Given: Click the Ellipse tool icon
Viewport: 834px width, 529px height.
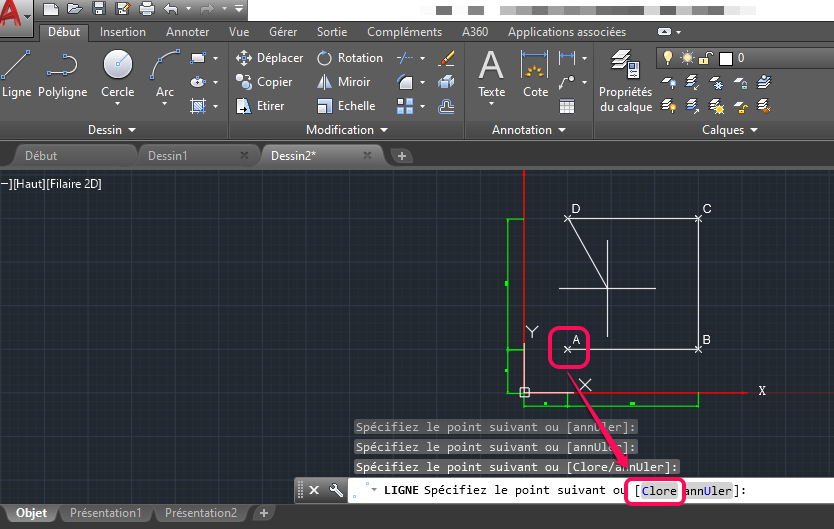Looking at the screenshot, I should click(198, 82).
